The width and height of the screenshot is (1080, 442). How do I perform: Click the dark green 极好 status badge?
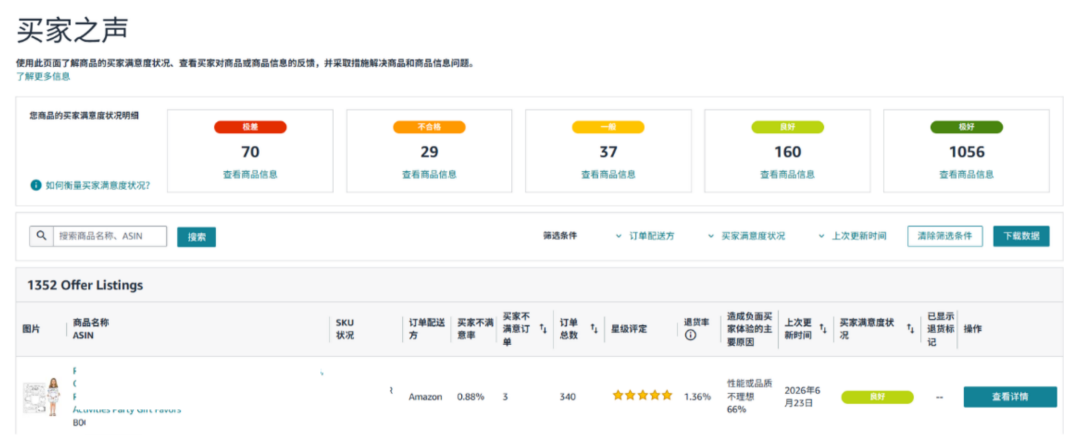tap(966, 127)
